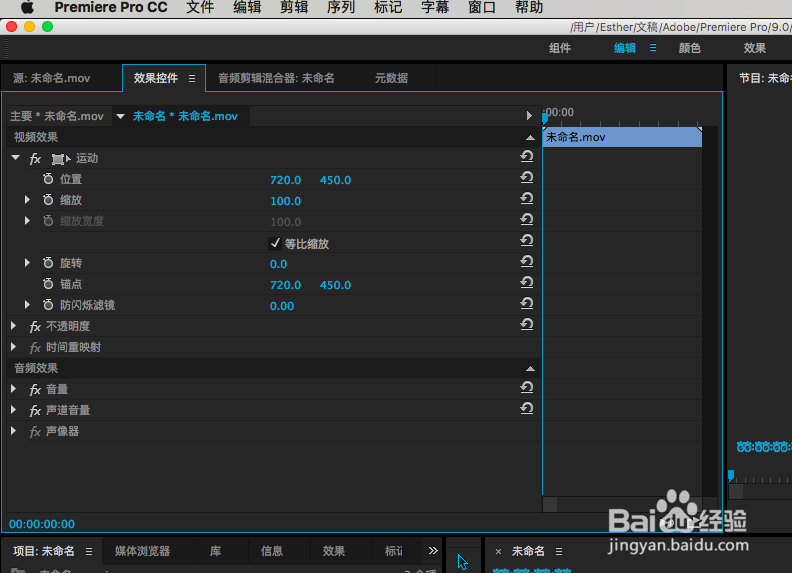Select the 未命名 * 未命名.mov sequence clip link
The height and width of the screenshot is (573, 792).
[x=185, y=116]
